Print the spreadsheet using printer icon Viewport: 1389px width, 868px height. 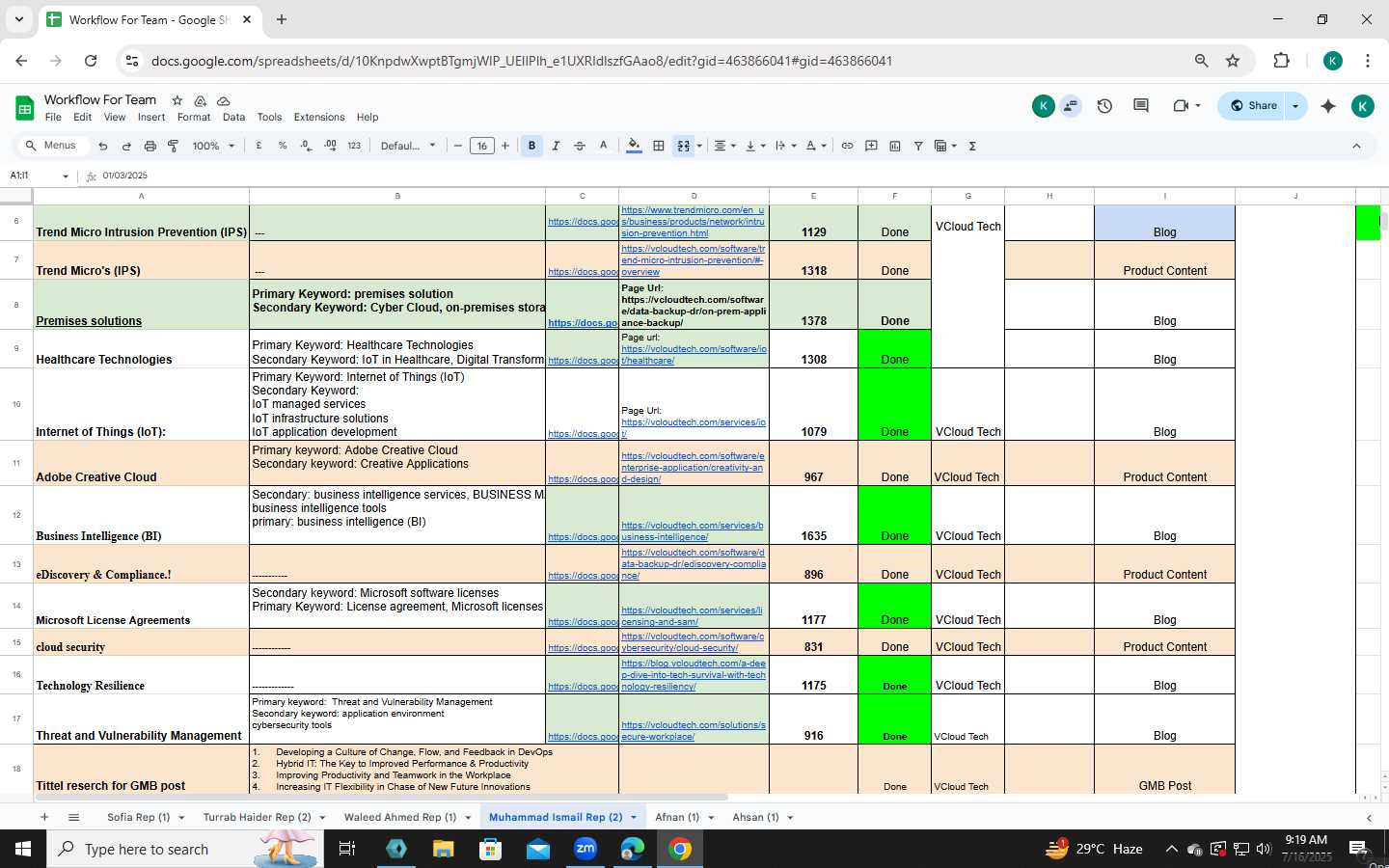click(x=150, y=146)
